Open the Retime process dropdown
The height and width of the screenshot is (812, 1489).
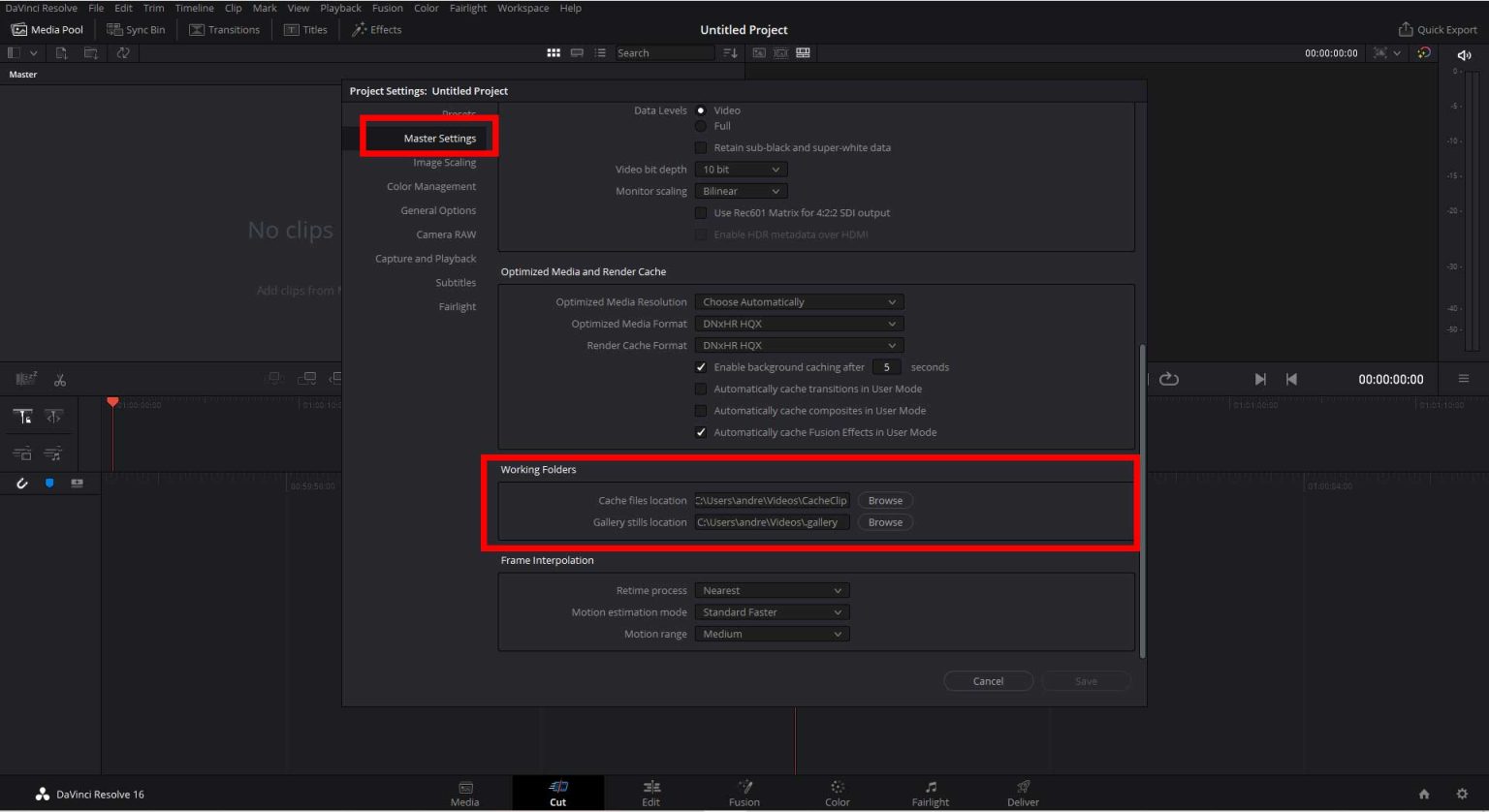coord(771,589)
